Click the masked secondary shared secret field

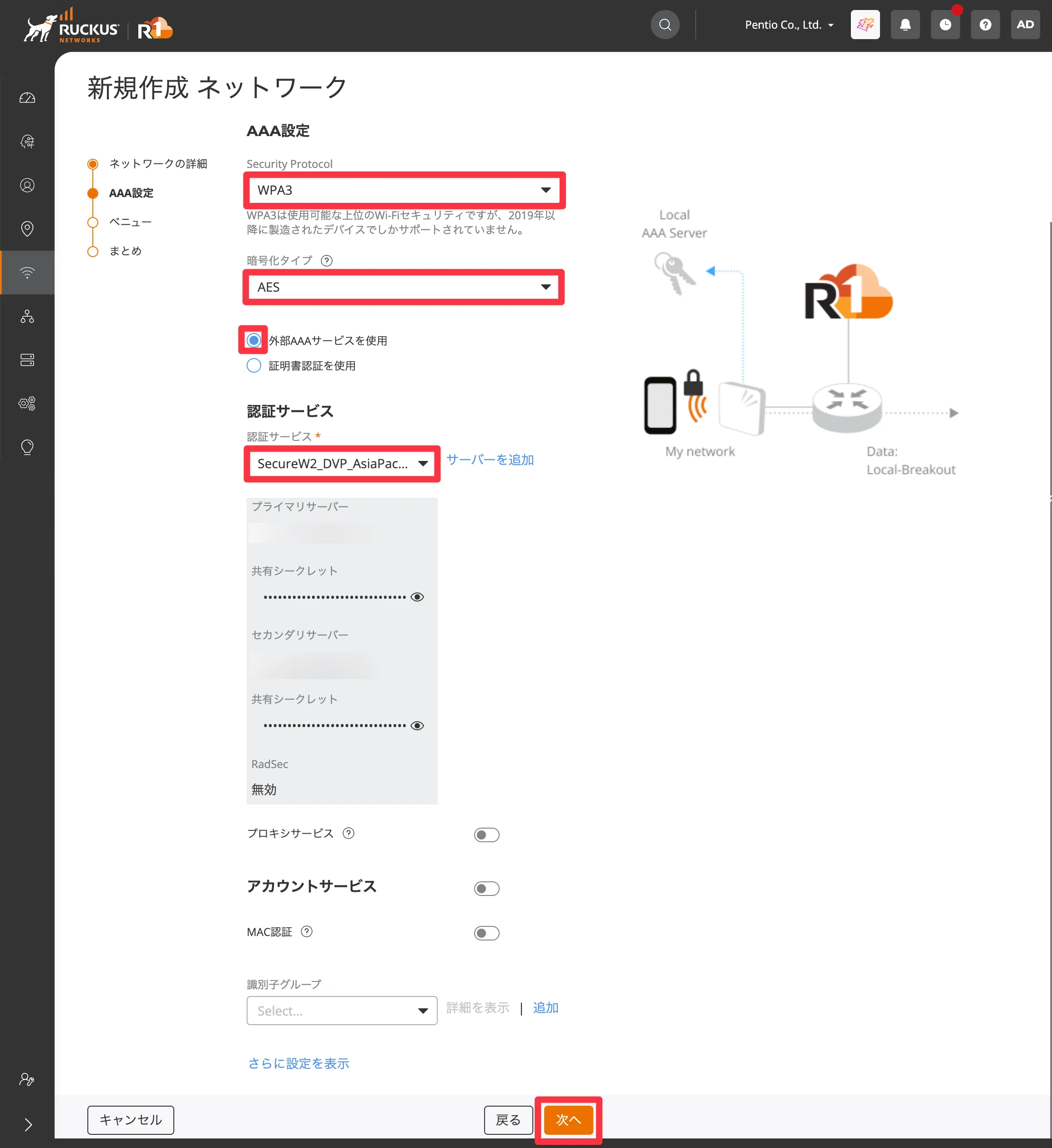pyautogui.click(x=334, y=725)
